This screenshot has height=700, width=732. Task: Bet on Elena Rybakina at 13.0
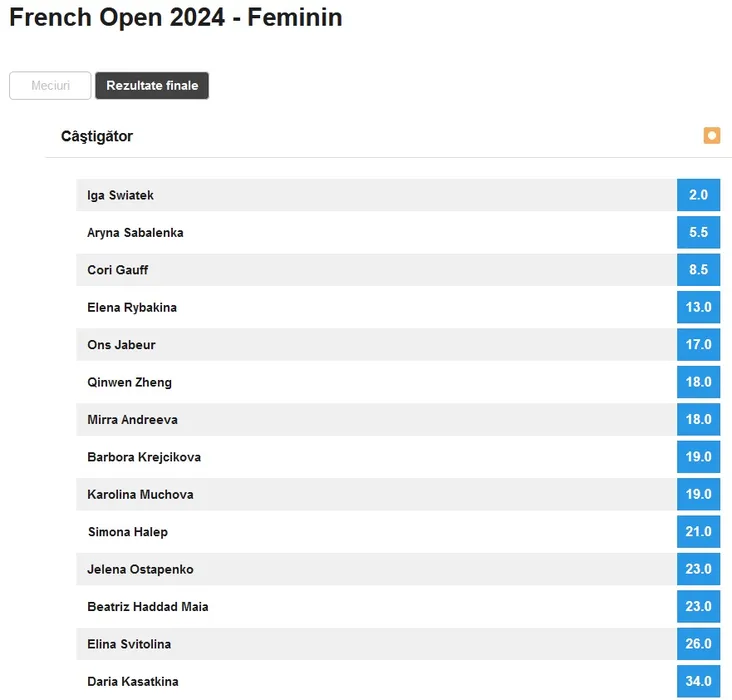(x=698, y=307)
